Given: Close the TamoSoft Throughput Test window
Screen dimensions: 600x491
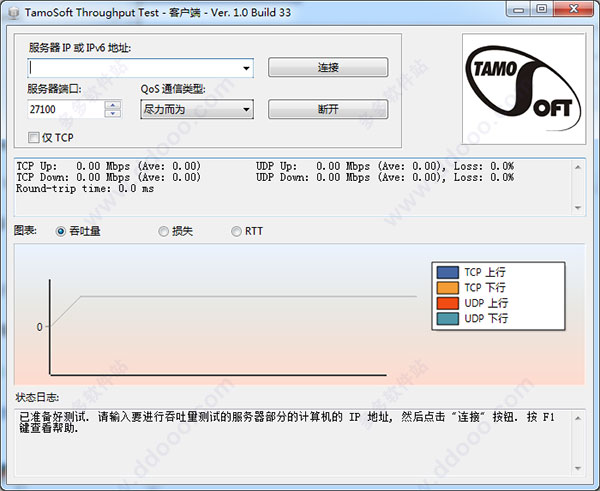Looking at the screenshot, I should 573,9.
